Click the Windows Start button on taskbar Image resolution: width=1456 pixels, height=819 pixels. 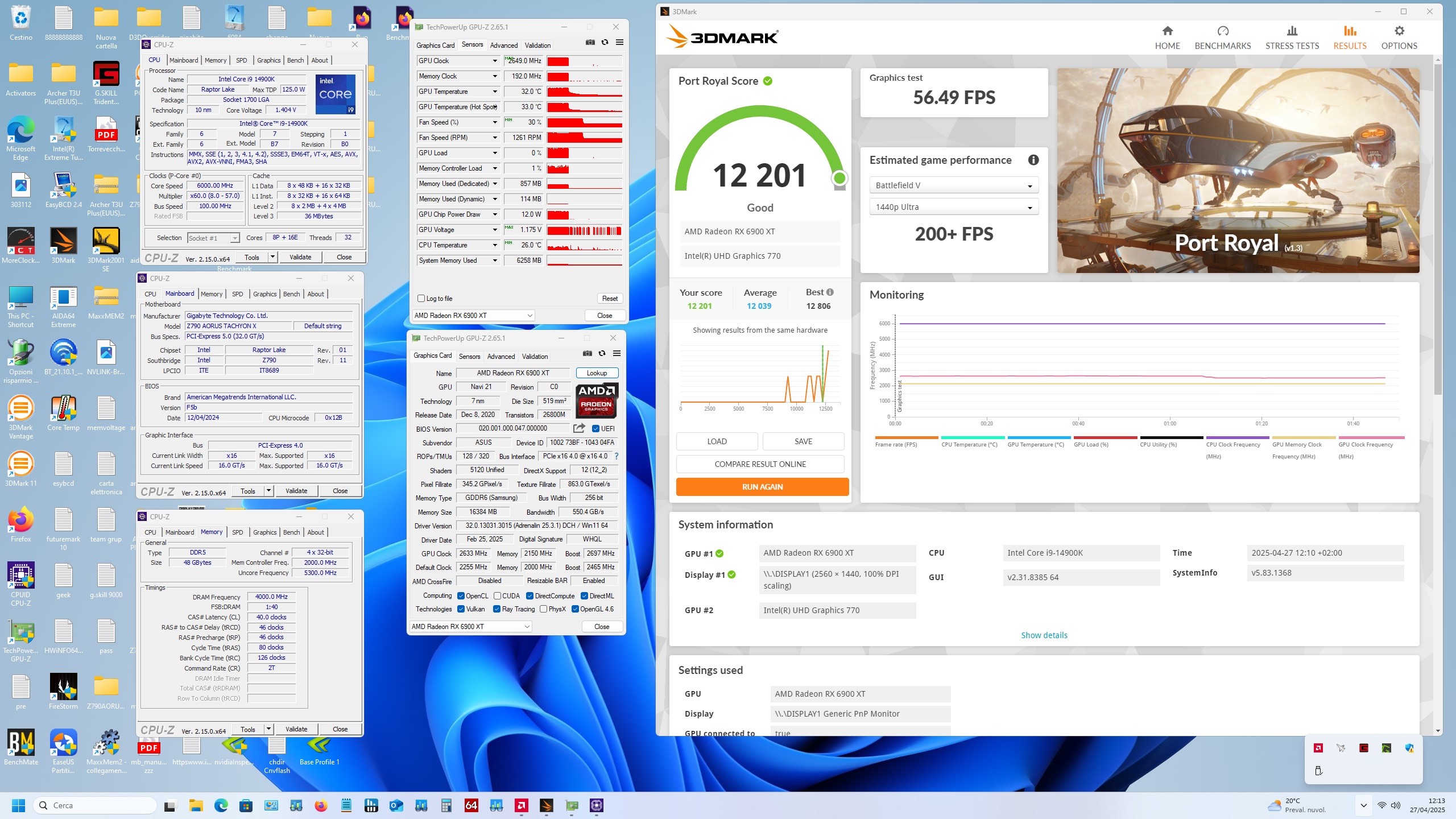pos(18,805)
